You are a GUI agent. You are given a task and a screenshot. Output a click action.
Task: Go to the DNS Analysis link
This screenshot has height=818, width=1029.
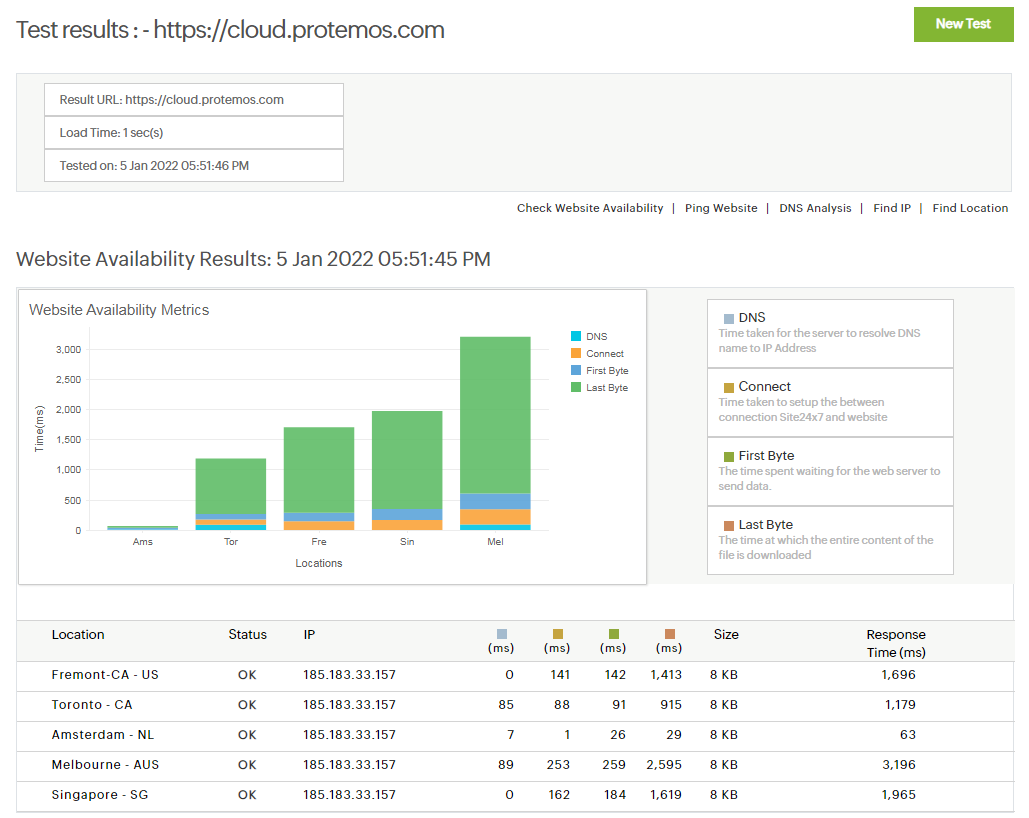coord(815,208)
